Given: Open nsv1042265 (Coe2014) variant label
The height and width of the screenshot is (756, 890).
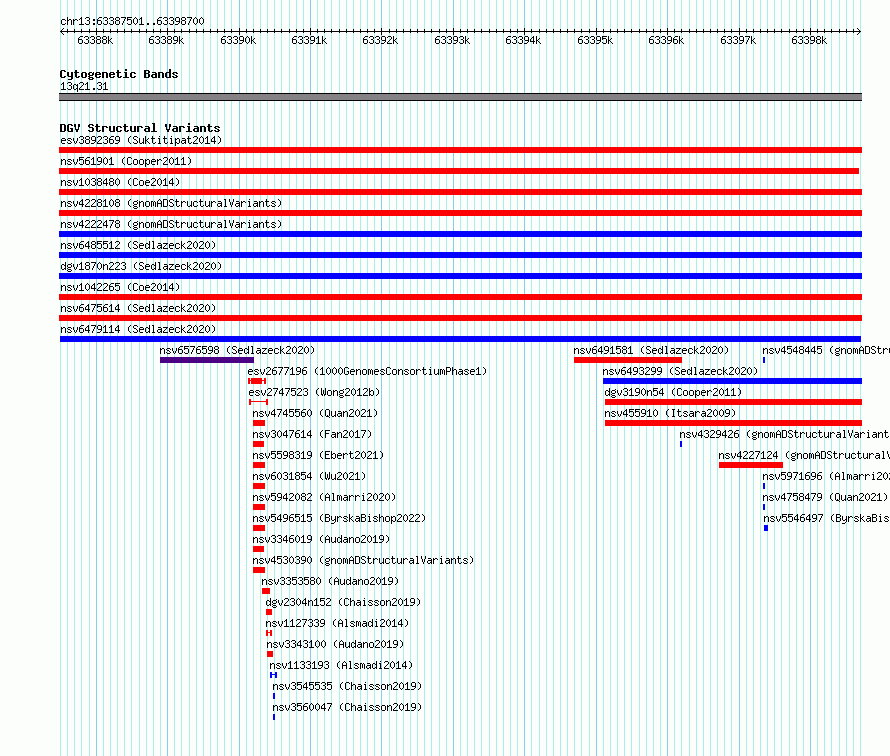Looking at the screenshot, I should pos(120,287).
